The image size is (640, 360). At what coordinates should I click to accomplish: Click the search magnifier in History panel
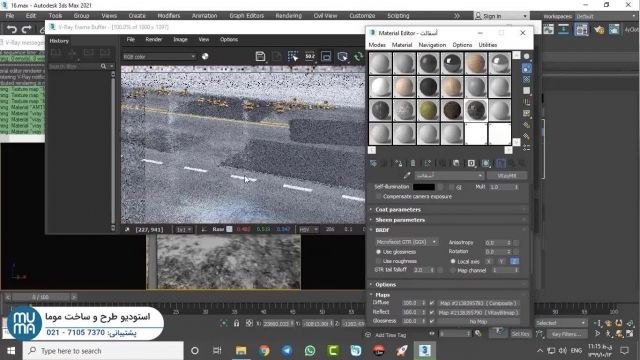(103, 66)
